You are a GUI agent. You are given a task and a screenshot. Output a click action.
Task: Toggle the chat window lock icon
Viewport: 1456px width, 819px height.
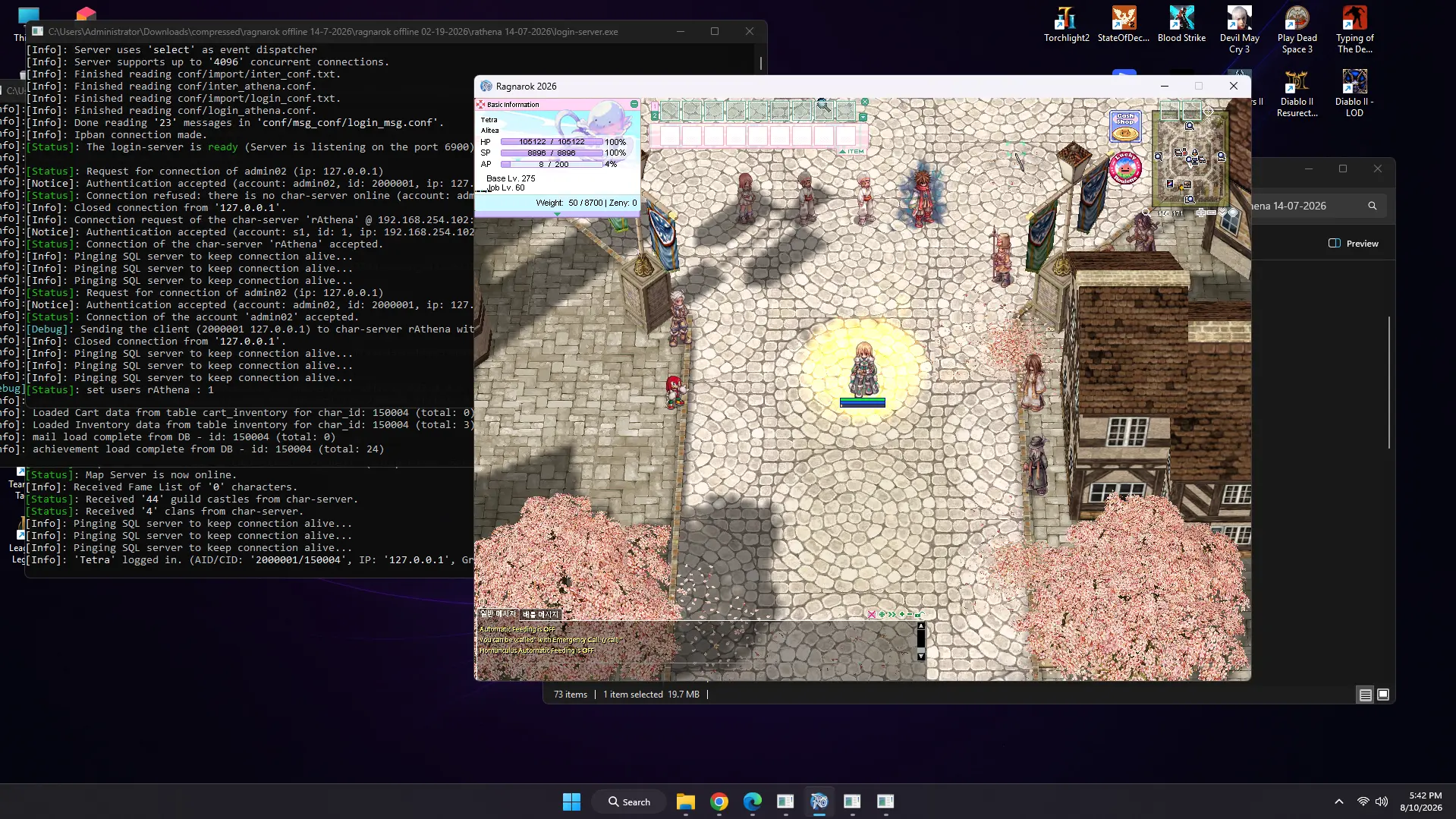(x=919, y=615)
